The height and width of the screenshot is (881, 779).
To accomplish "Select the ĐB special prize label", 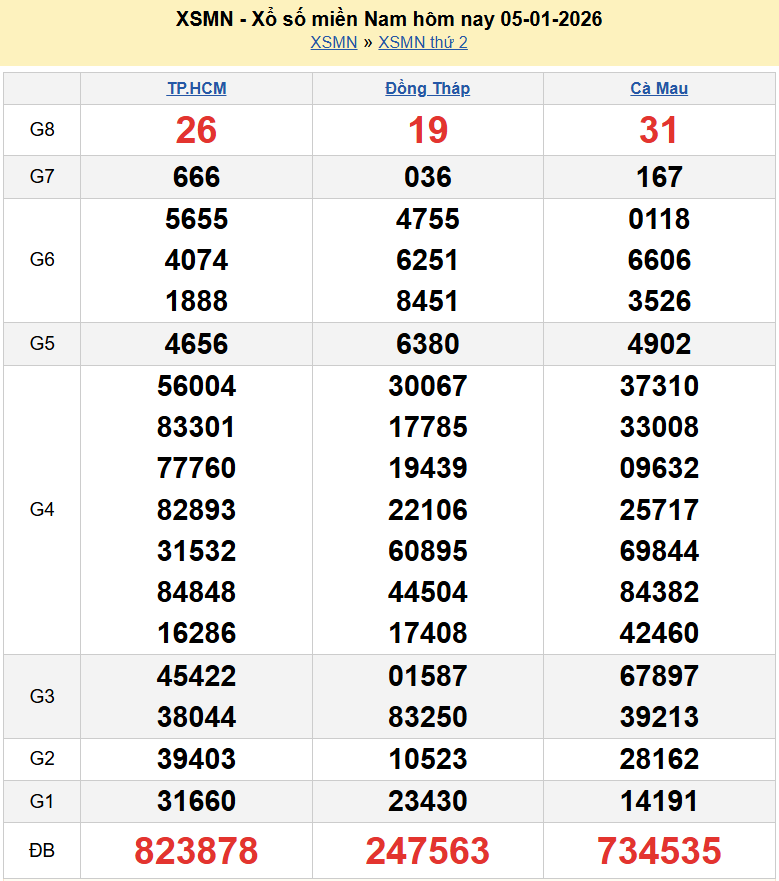I will tap(42, 851).
